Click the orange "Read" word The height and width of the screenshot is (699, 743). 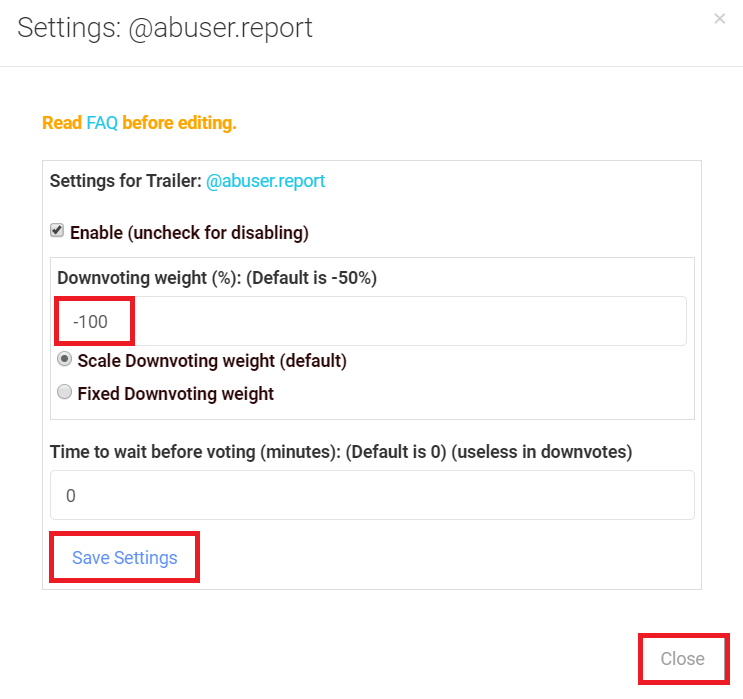[62, 123]
